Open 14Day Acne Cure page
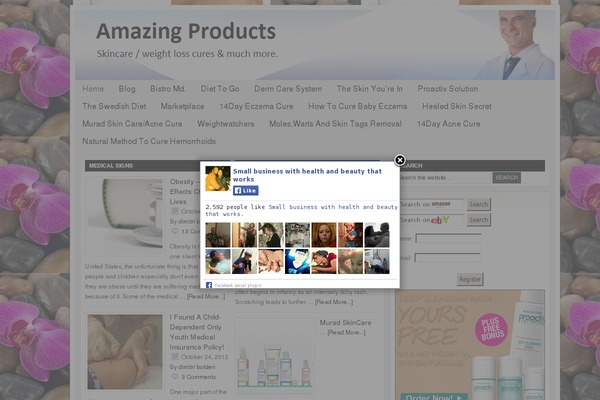This screenshot has height=400, width=600. pyautogui.click(x=448, y=124)
